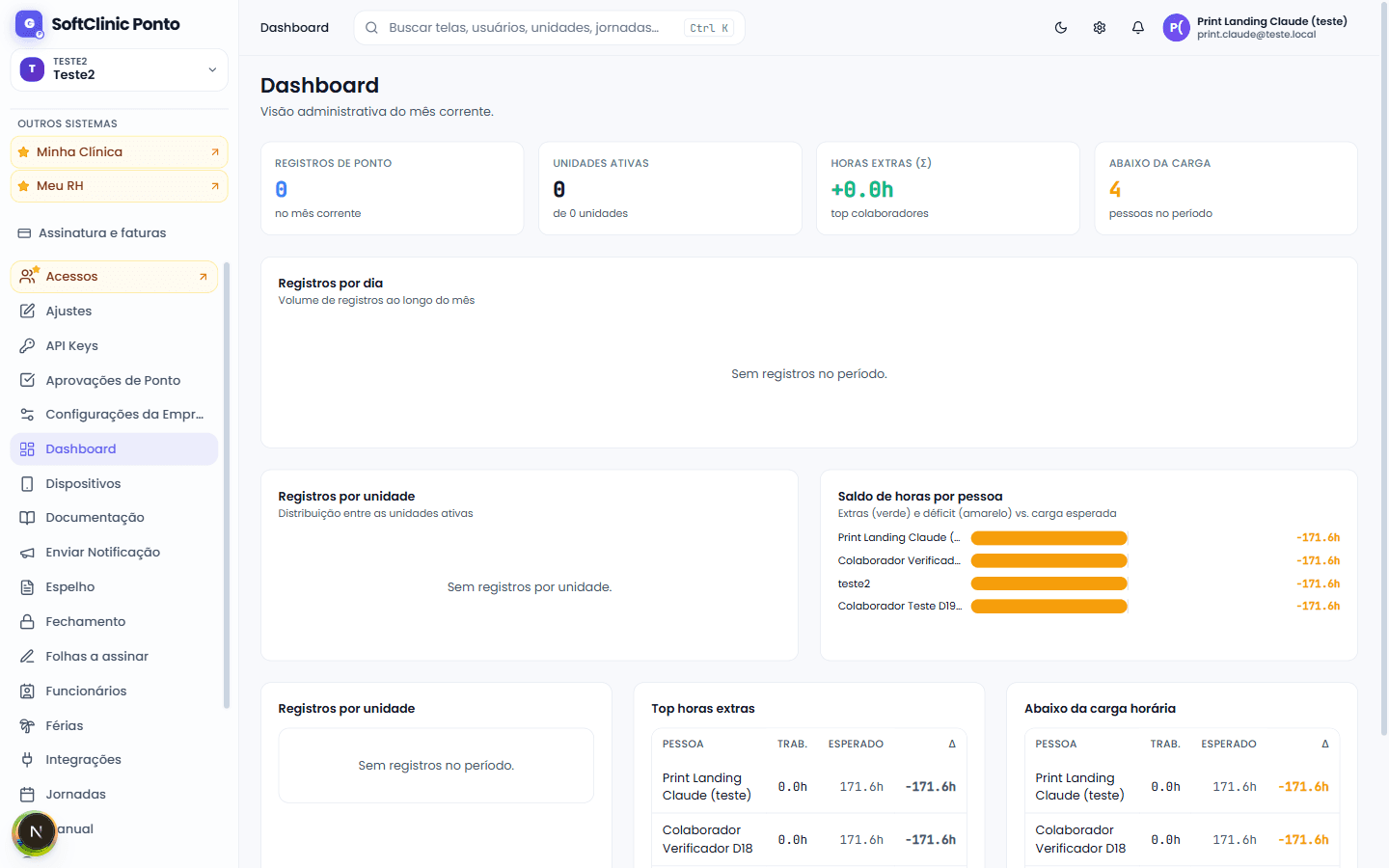This screenshot has height=868, width=1389.
Task: Click the device icon beside Dispositivos
Action: click(x=28, y=484)
